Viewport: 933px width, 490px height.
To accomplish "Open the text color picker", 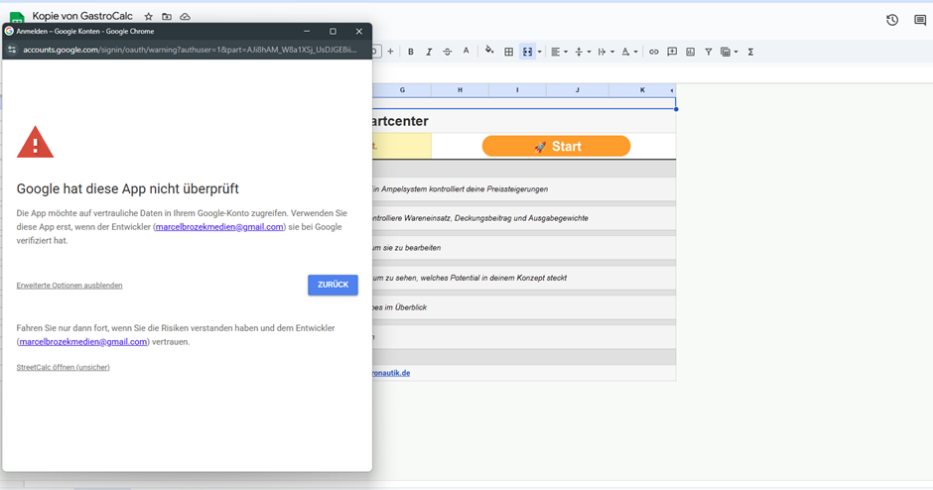I will pyautogui.click(x=466, y=52).
